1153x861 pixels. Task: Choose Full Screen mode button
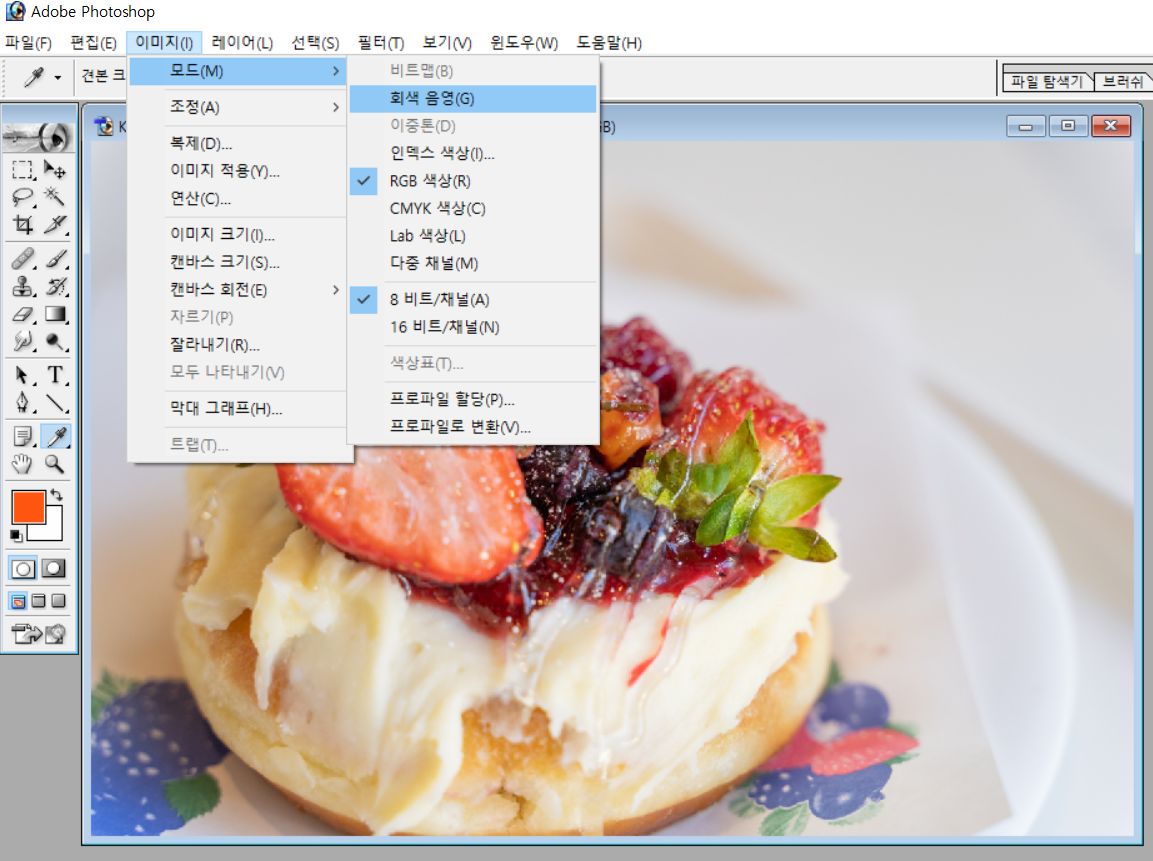[58, 601]
